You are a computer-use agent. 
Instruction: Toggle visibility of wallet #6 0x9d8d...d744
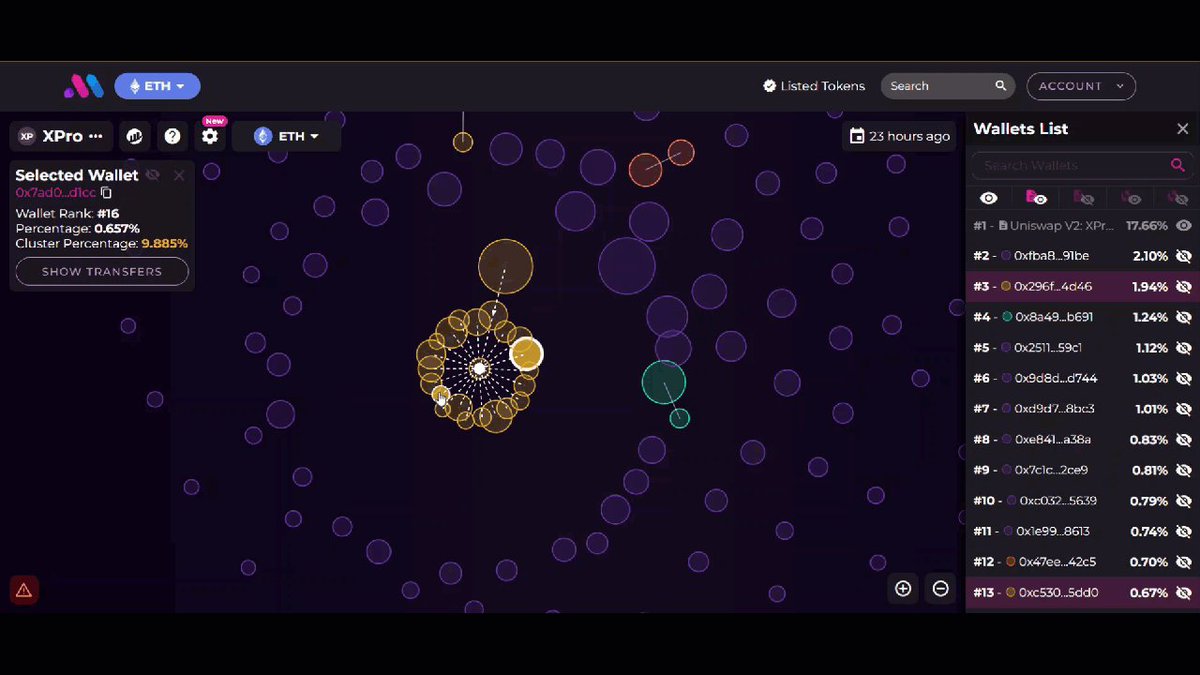pos(1184,378)
